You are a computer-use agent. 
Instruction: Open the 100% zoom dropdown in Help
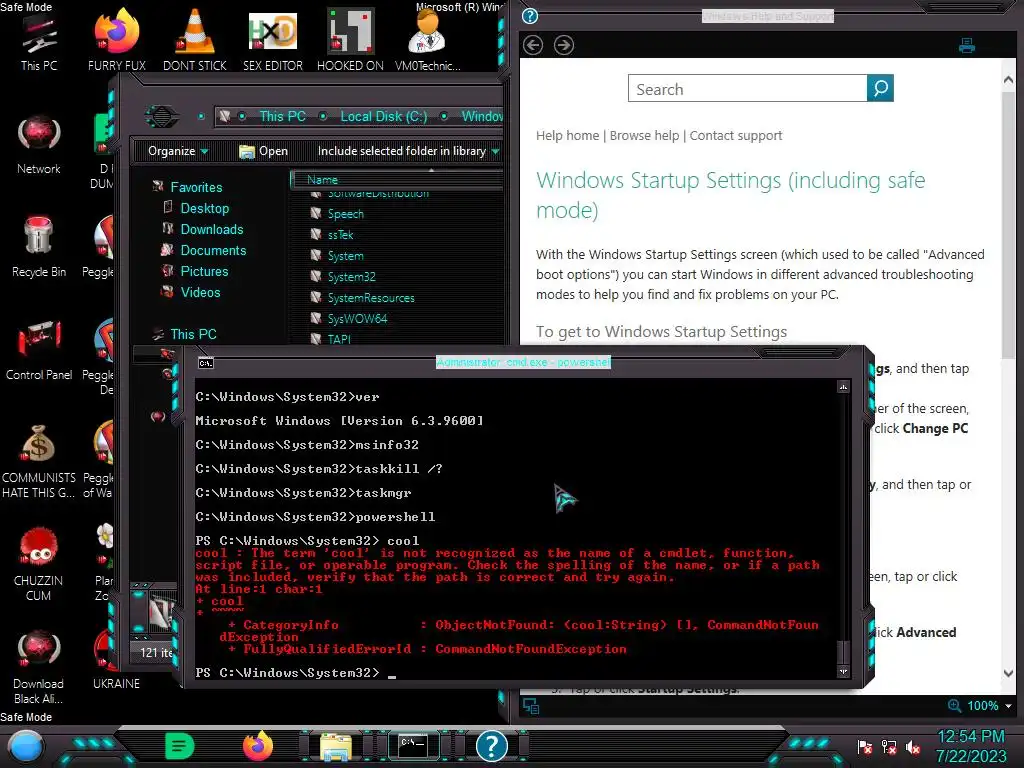point(1008,706)
